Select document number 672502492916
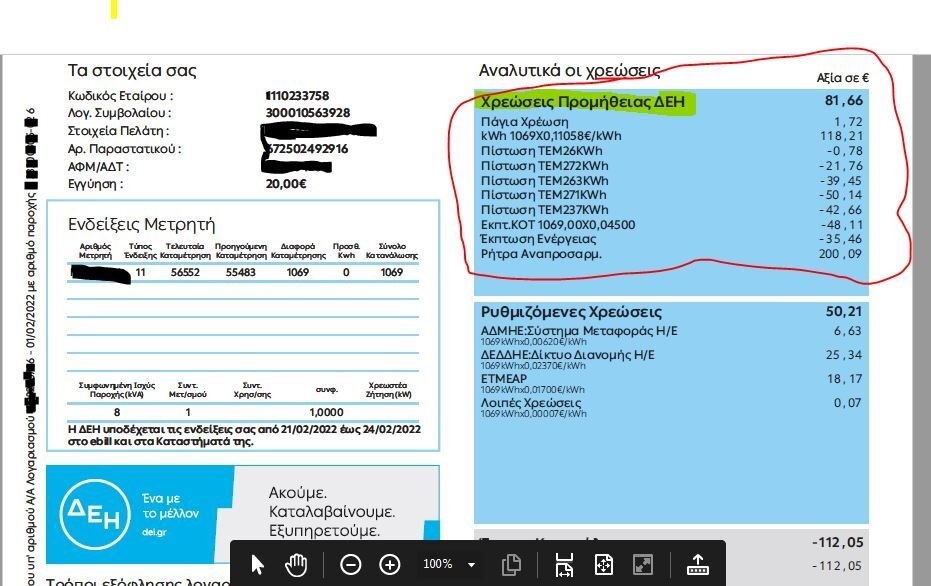The image size is (931, 586). tap(308, 148)
